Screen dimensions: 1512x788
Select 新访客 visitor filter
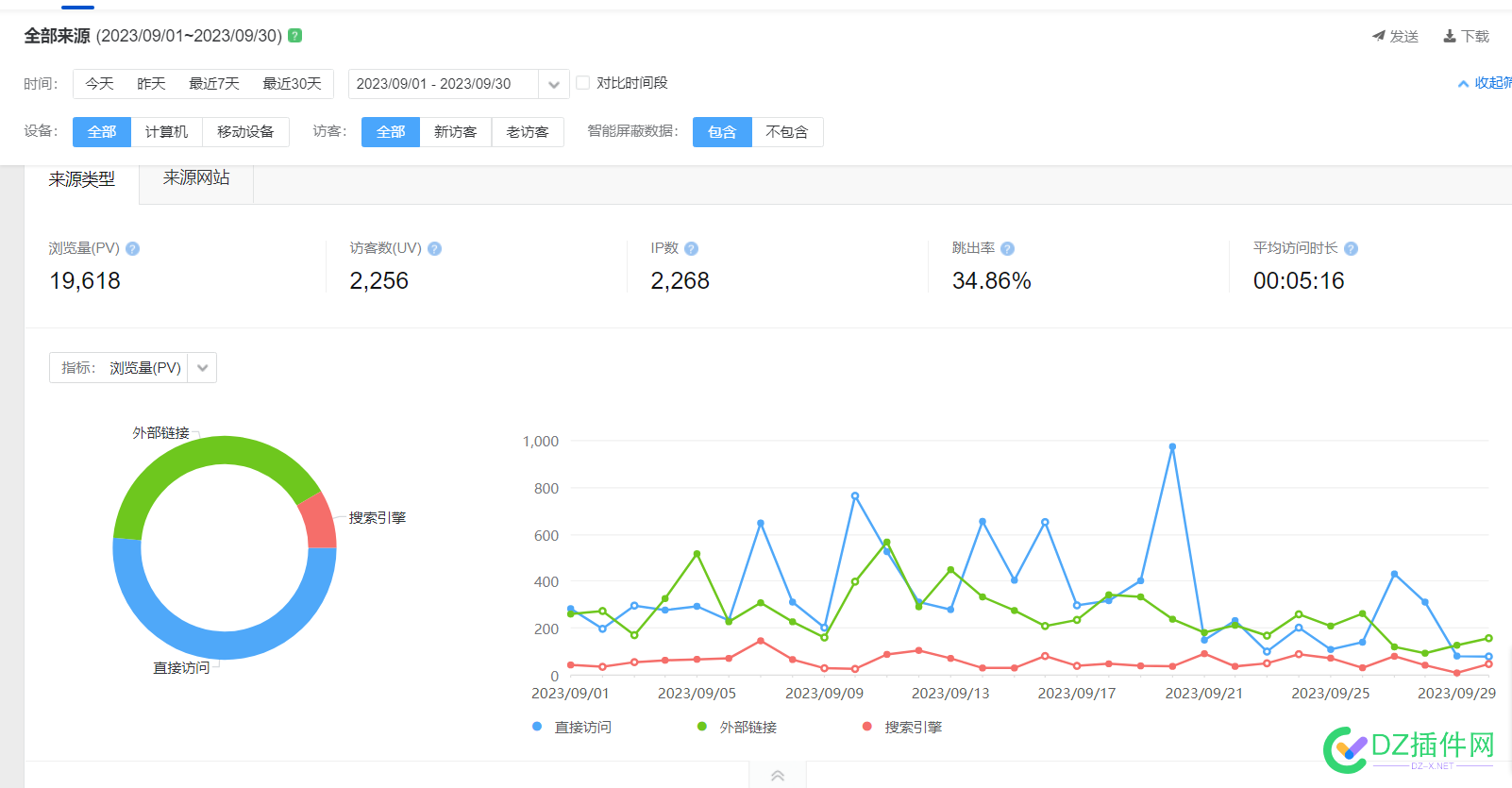(x=455, y=132)
